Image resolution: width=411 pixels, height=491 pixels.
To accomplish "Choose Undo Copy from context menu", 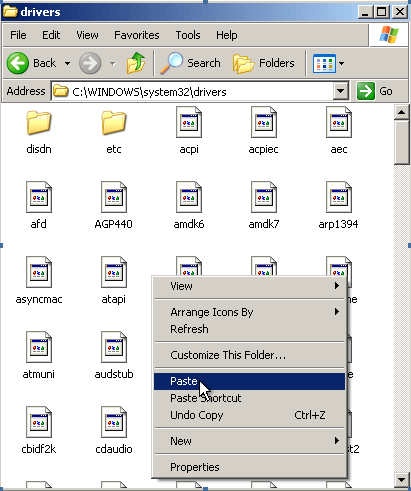I will pos(249,415).
